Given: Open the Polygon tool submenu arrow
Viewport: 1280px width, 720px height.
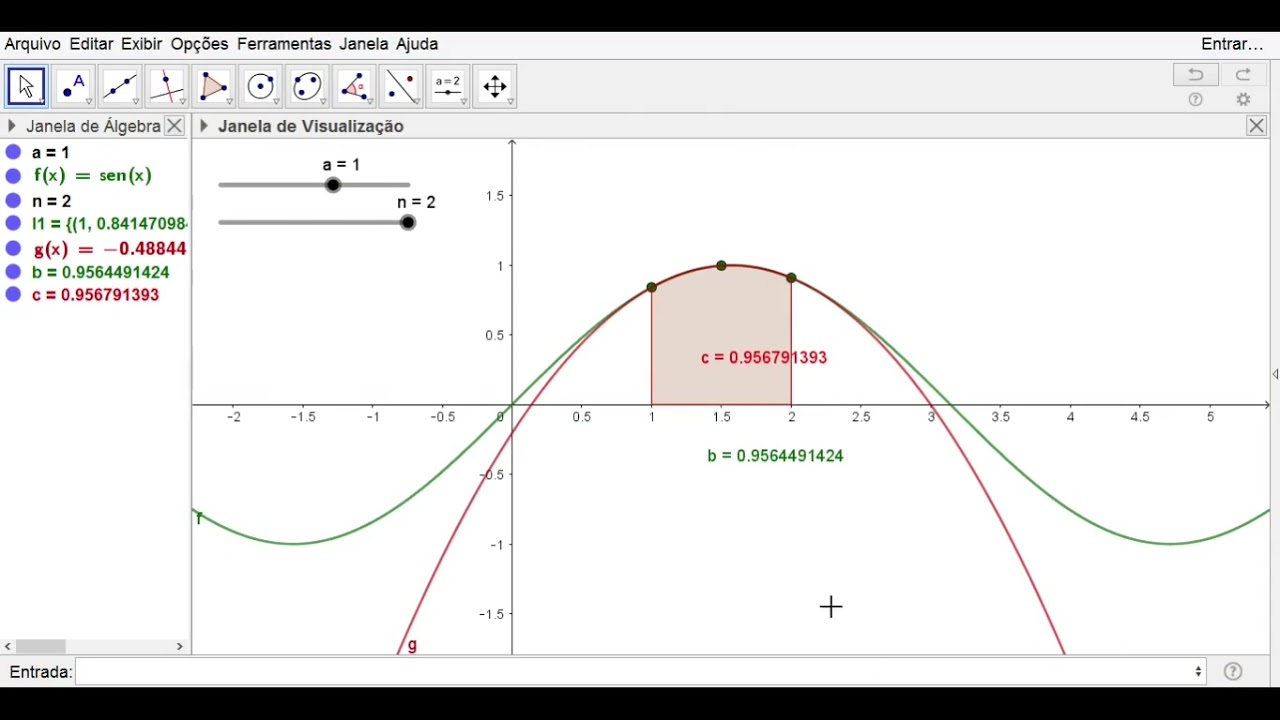Looking at the screenshot, I should click(229, 102).
